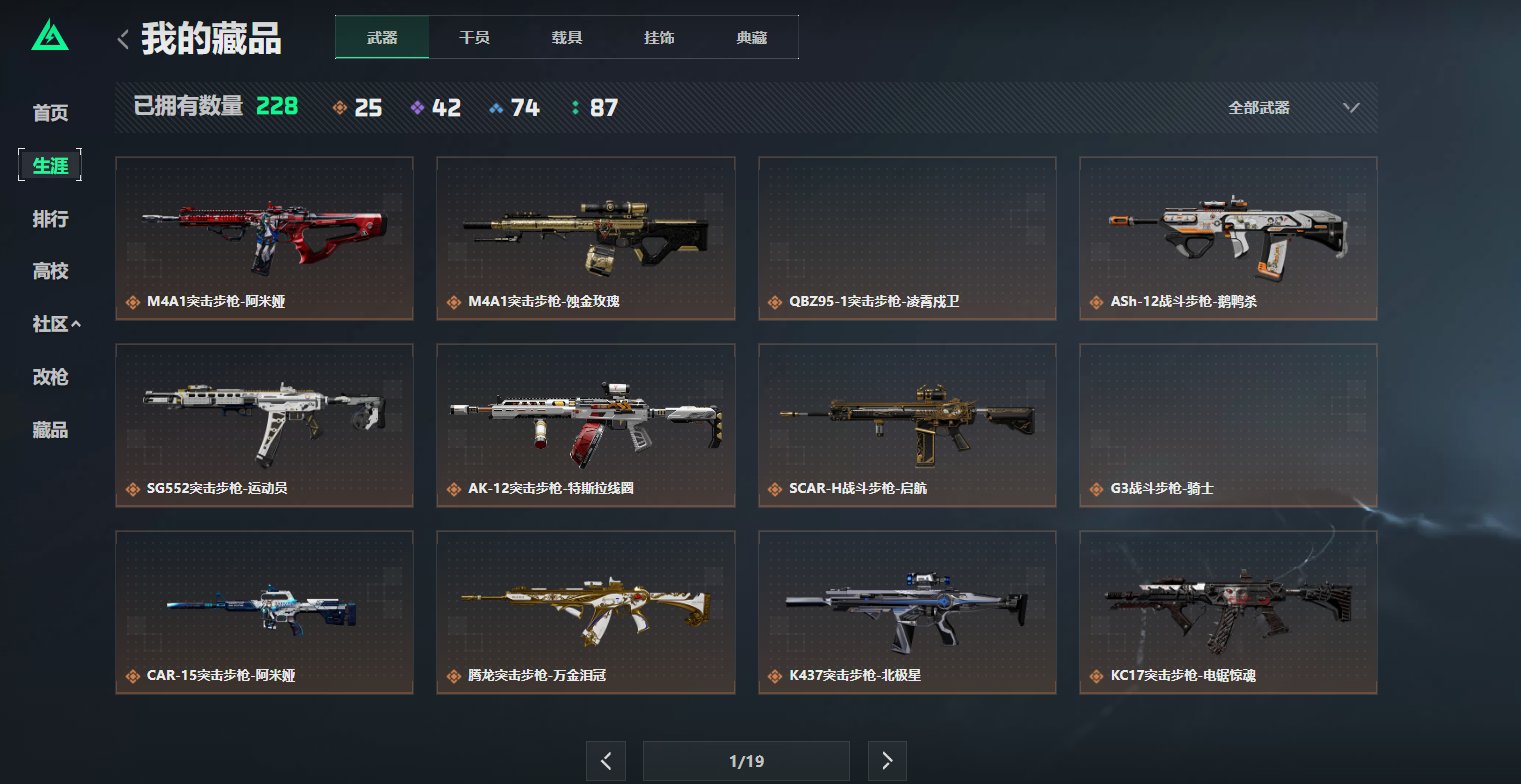Go to previous page with left arrow
The width and height of the screenshot is (1521, 784).
tap(606, 761)
